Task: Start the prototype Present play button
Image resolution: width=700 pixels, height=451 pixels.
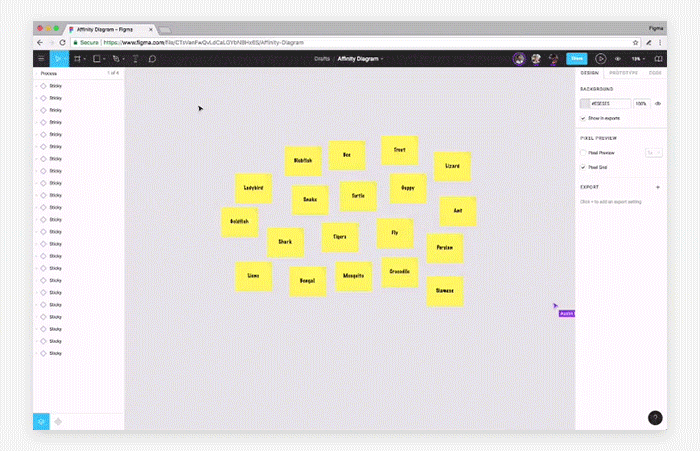Action: click(x=600, y=58)
